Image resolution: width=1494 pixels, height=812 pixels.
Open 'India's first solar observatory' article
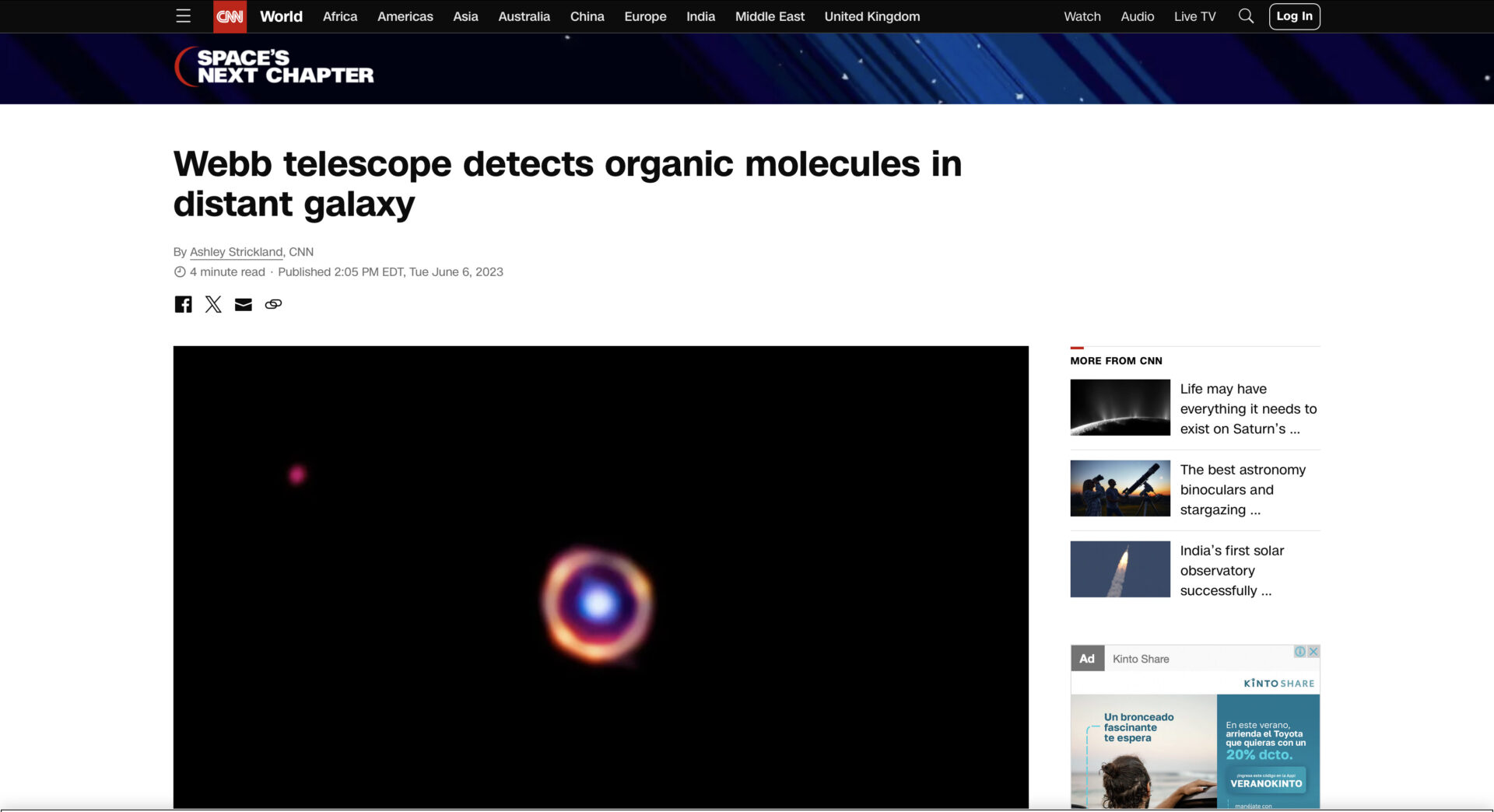1232,570
